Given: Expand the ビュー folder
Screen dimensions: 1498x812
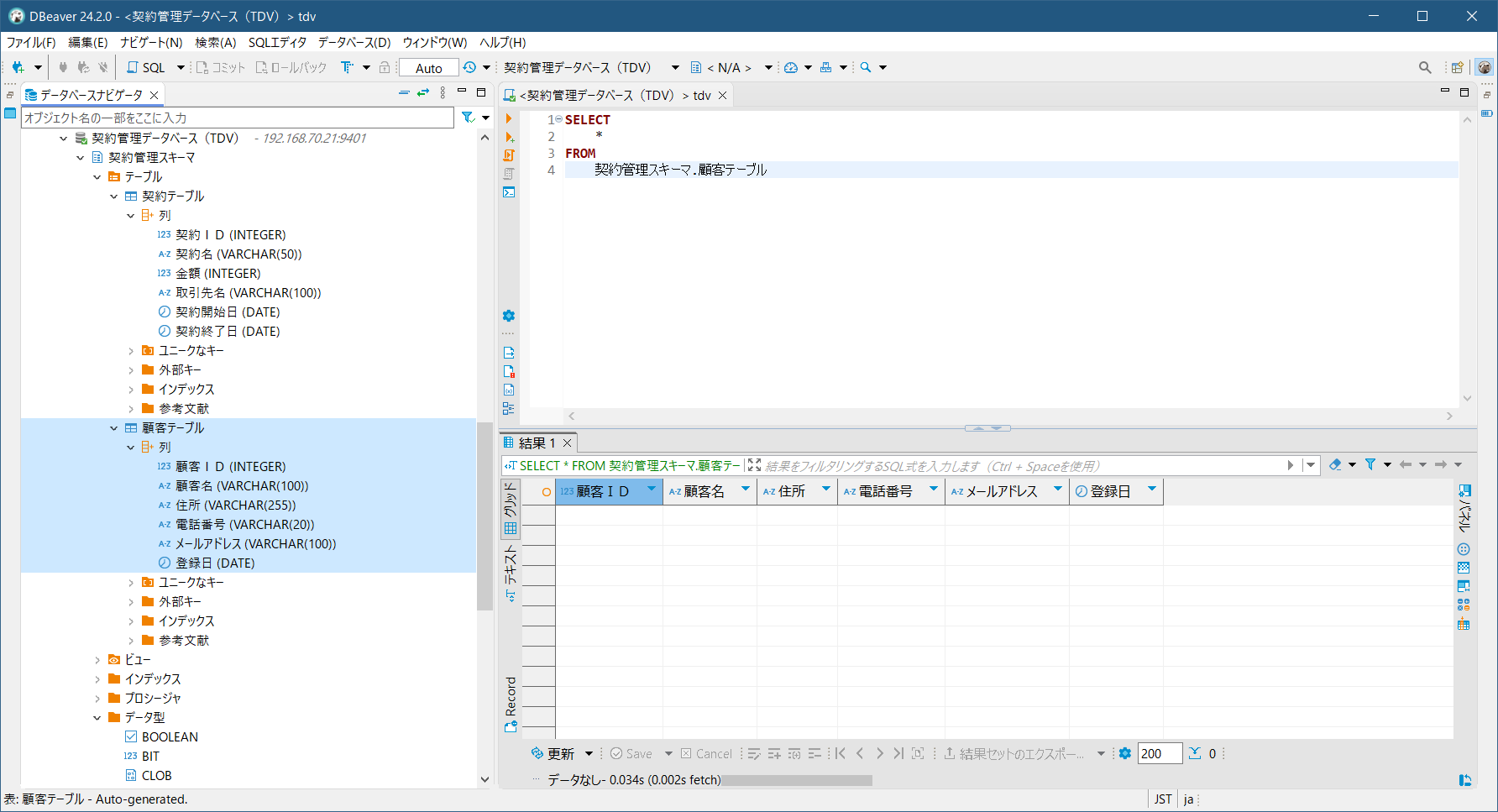Looking at the screenshot, I should point(97,659).
